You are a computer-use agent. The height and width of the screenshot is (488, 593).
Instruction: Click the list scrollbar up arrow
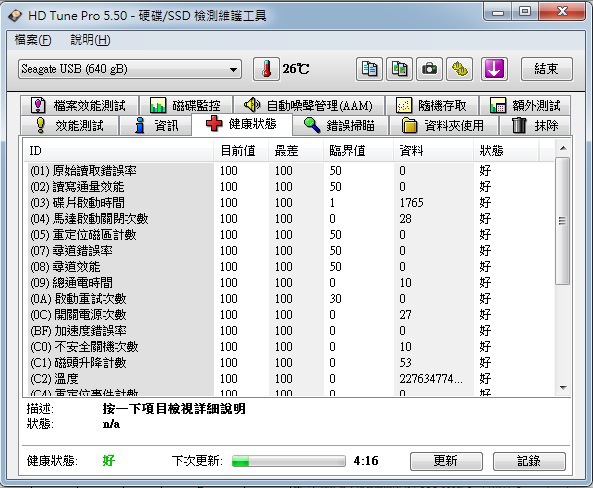[x=563, y=148]
